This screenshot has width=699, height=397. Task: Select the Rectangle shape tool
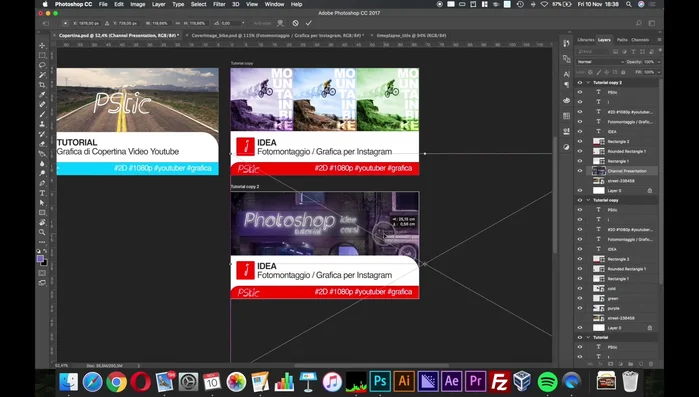coord(42,213)
